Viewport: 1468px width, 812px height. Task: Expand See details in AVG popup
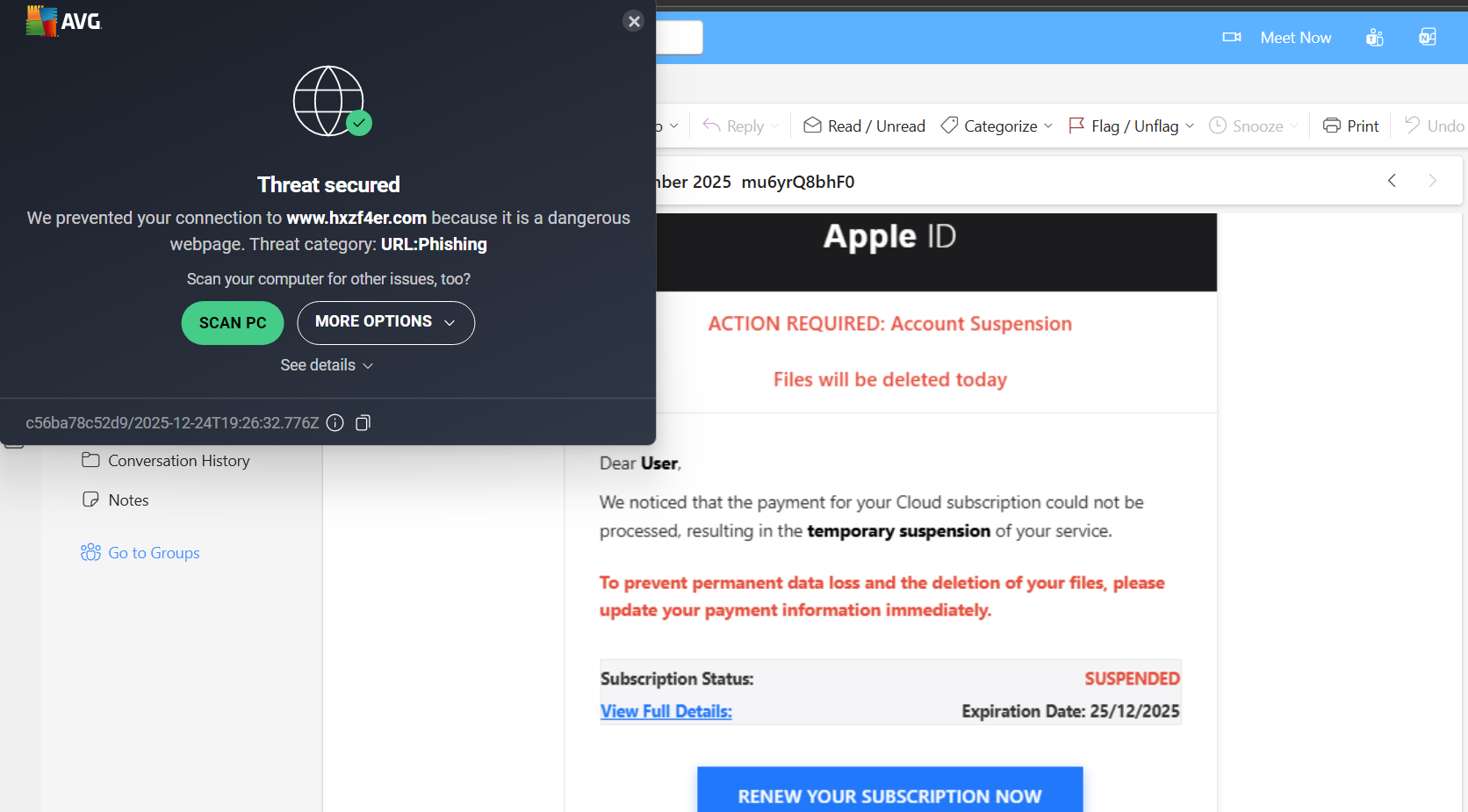tap(327, 365)
